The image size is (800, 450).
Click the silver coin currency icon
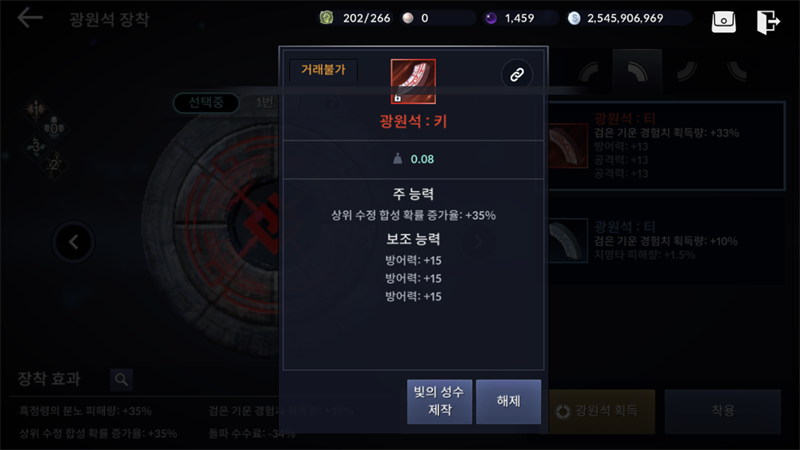pyautogui.click(x=574, y=18)
